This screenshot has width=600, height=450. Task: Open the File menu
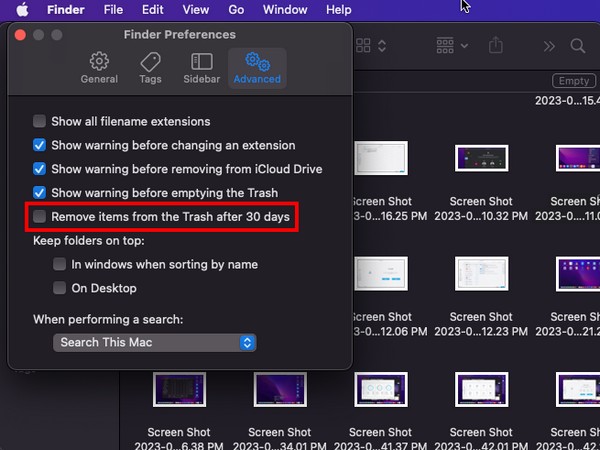click(x=113, y=10)
